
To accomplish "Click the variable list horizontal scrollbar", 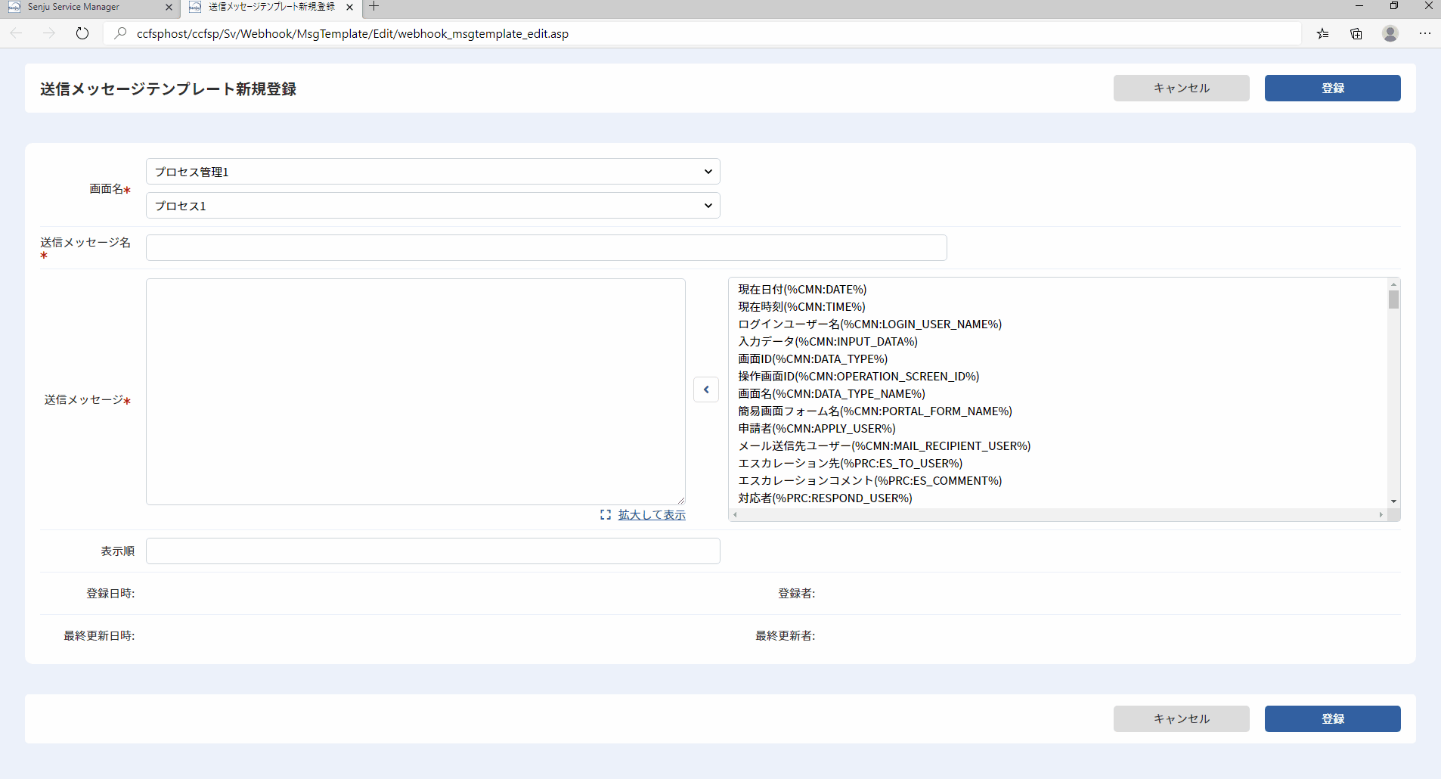I will coord(1058,515).
